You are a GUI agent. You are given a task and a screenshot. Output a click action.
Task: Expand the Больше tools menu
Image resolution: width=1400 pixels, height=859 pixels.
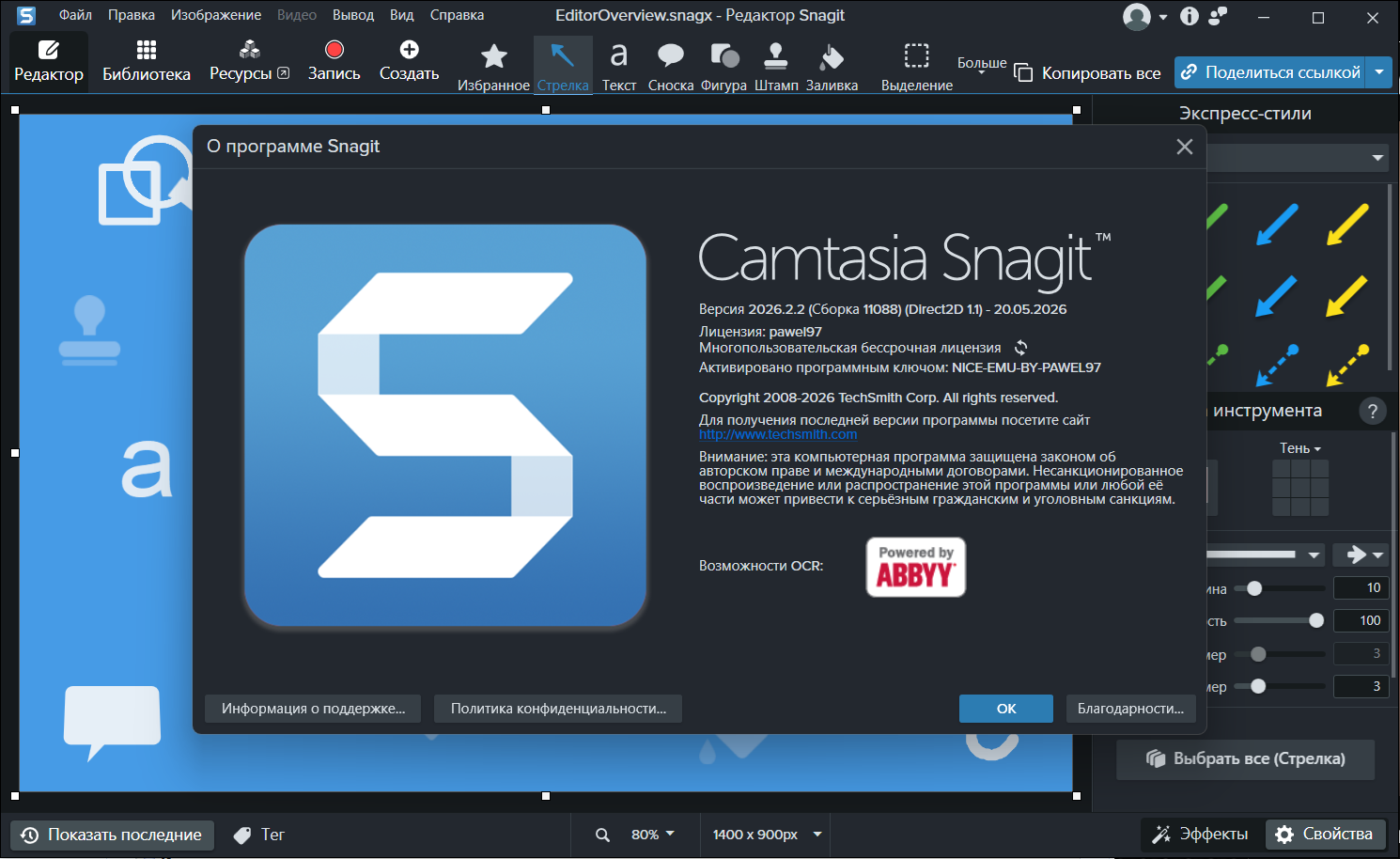982,65
